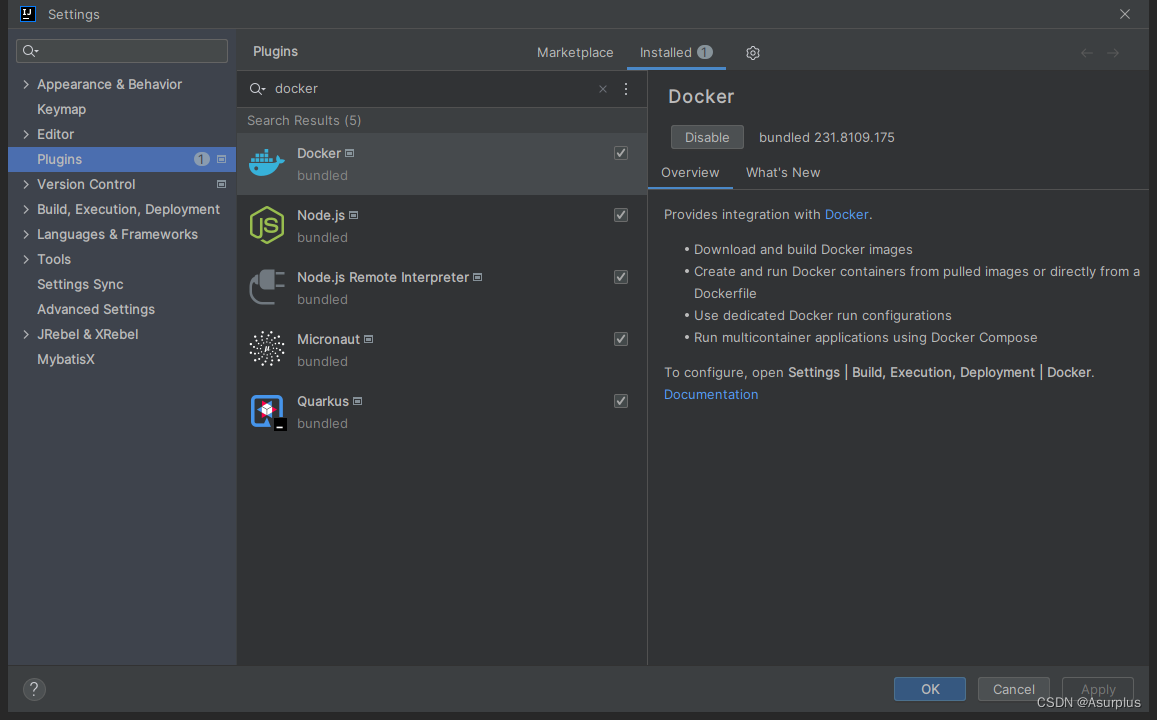Click the marker icon beside Quarkus name
Image resolution: width=1157 pixels, height=720 pixels.
point(357,401)
